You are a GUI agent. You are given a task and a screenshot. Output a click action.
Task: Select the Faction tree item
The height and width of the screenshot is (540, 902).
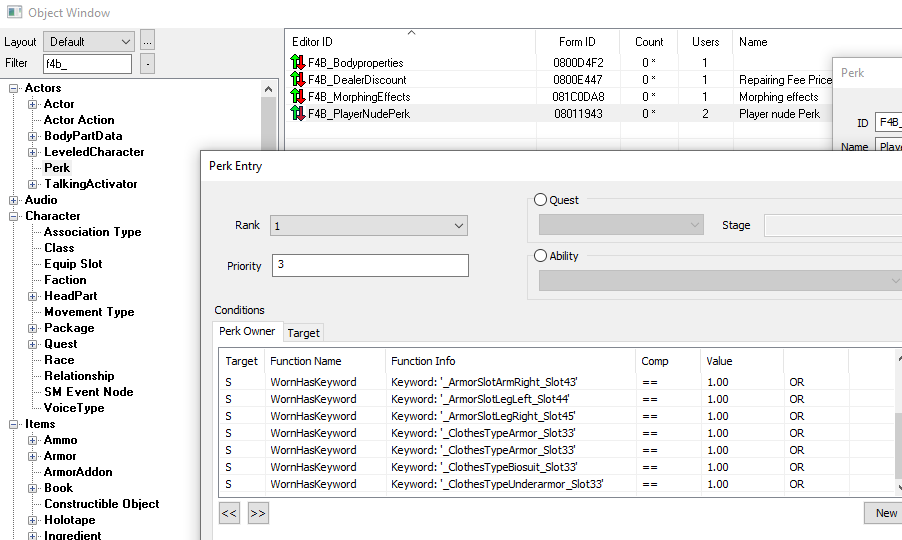[x=65, y=280]
